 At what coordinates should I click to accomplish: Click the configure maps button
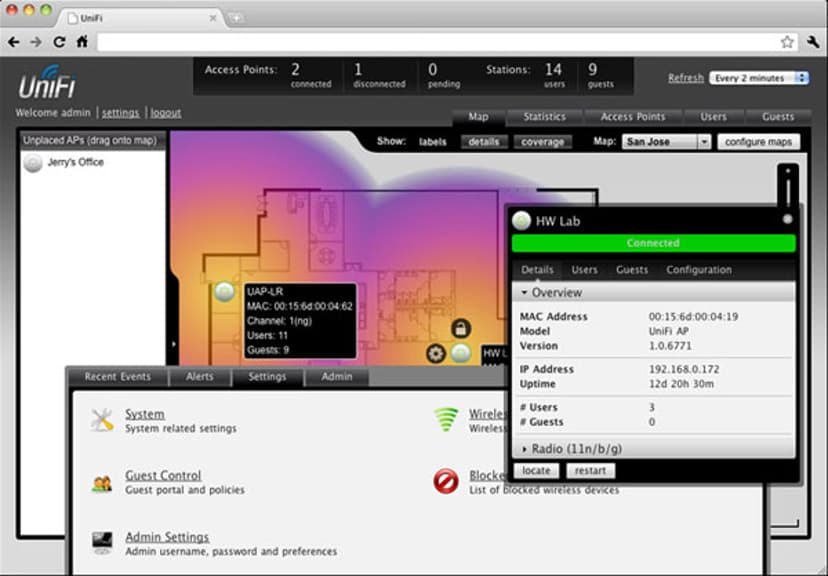coord(758,141)
